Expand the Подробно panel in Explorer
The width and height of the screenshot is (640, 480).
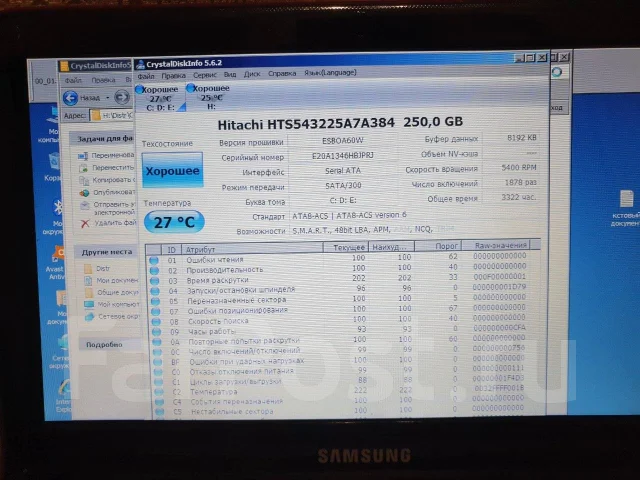104,344
